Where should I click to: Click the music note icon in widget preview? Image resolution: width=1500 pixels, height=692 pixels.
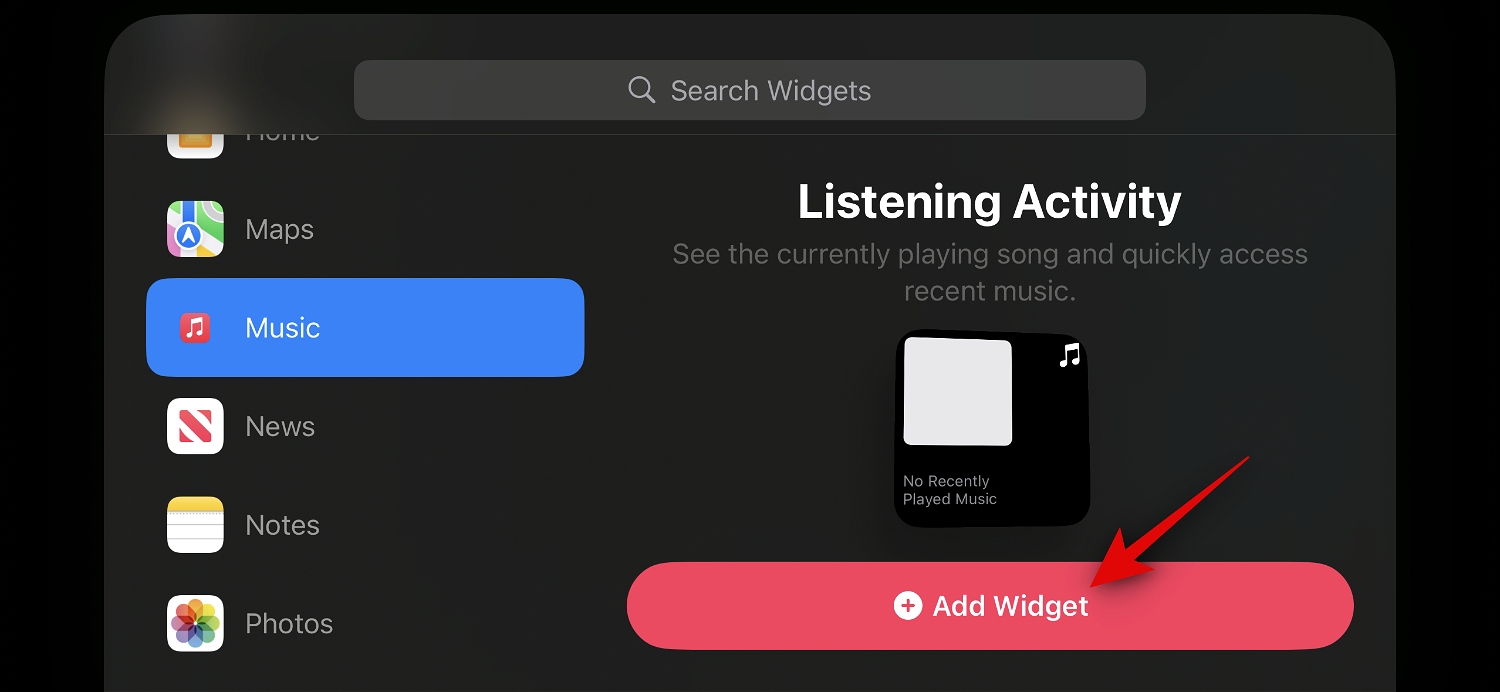coord(1070,355)
